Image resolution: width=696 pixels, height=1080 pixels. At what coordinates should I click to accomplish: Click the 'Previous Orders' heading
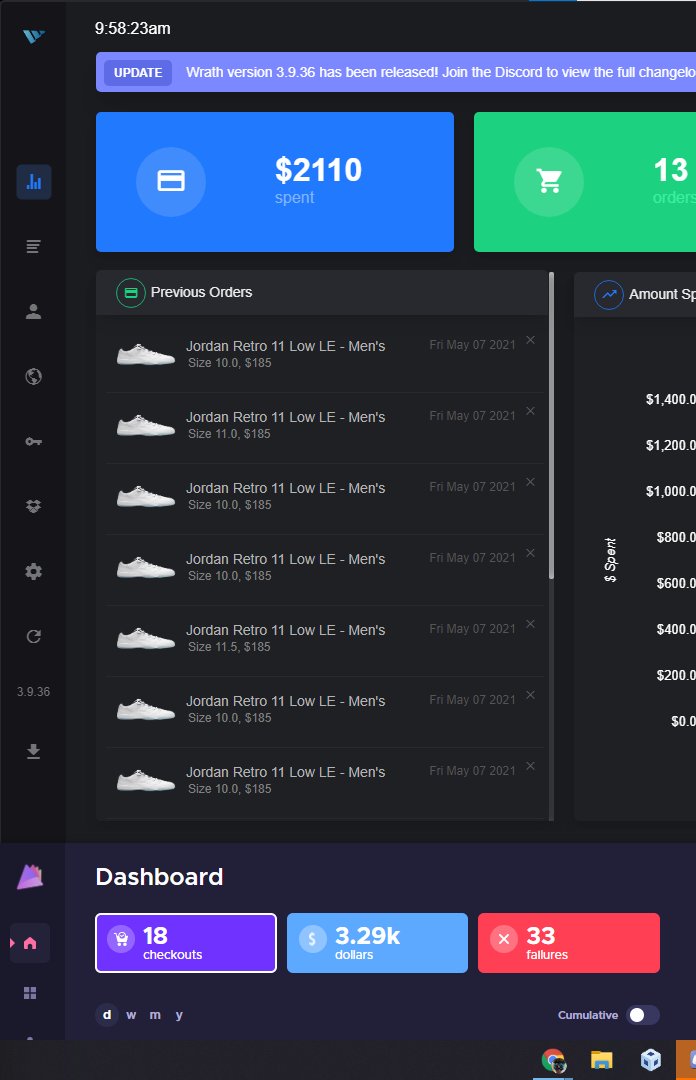click(201, 292)
